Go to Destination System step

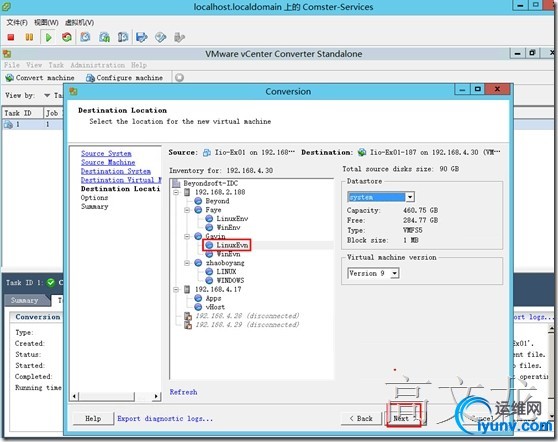(116, 171)
